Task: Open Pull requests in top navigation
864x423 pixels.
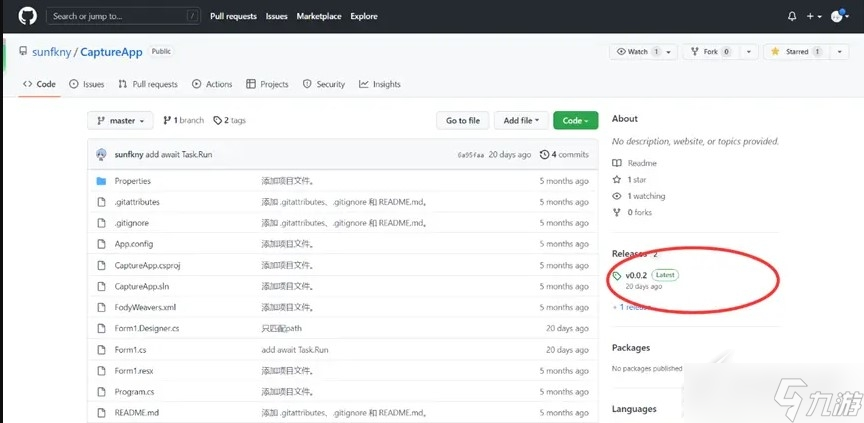Action: 232,16
